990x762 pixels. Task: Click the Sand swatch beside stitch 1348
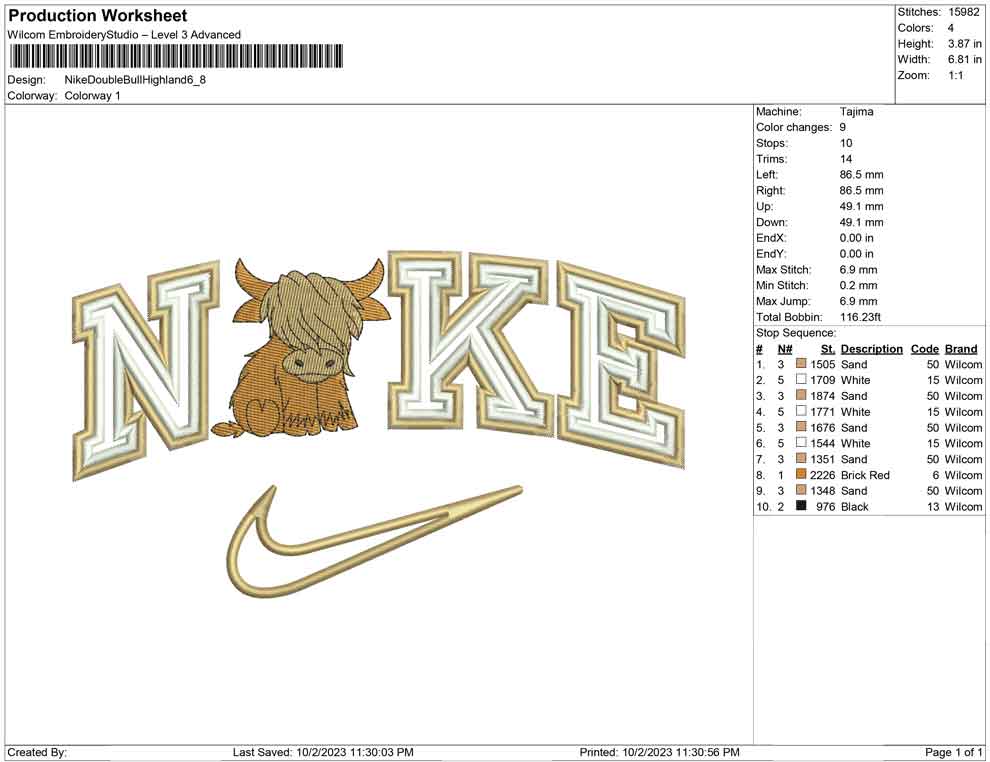[x=801, y=490]
